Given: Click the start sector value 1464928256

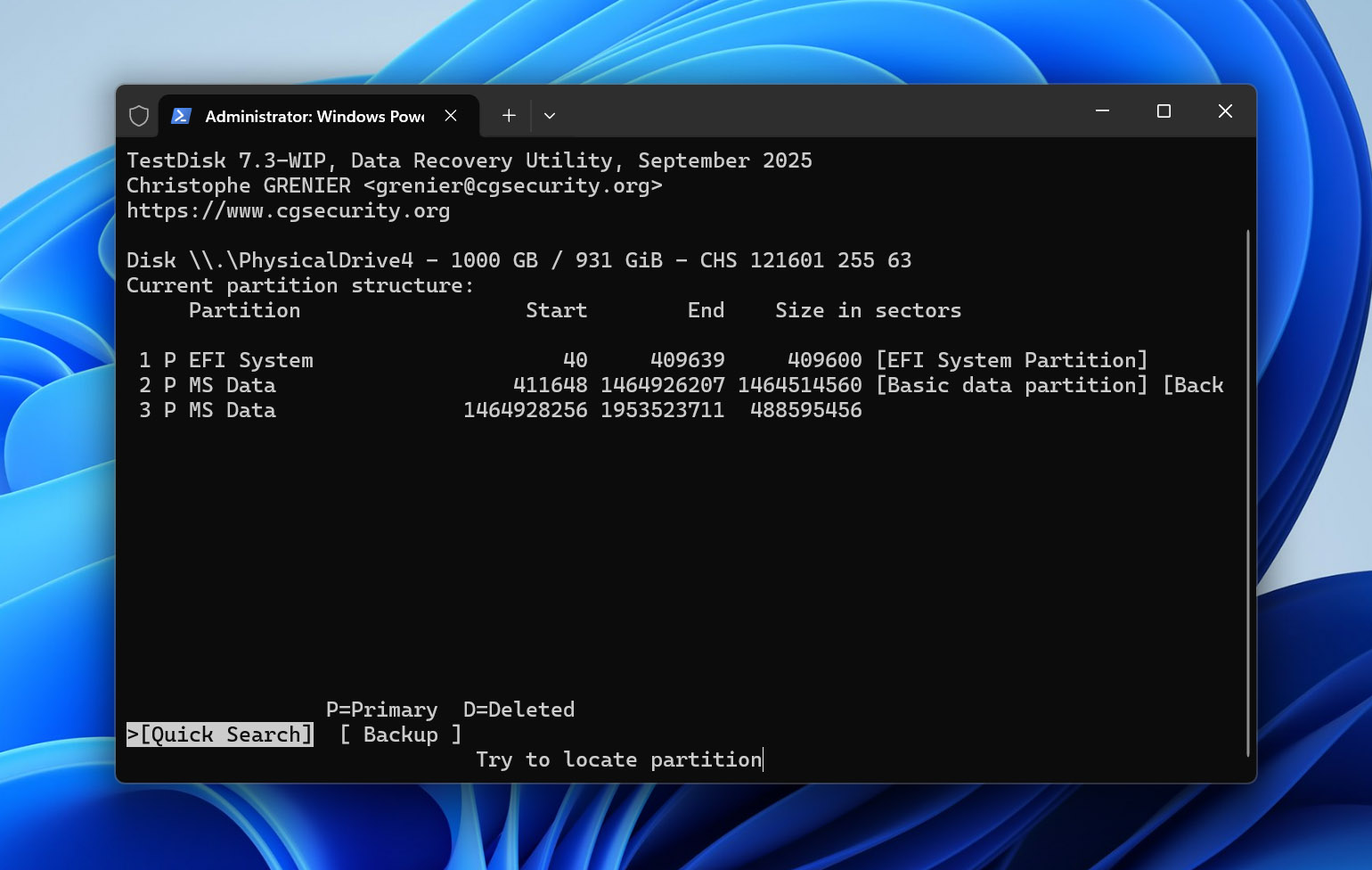Looking at the screenshot, I should pyautogui.click(x=526, y=410).
